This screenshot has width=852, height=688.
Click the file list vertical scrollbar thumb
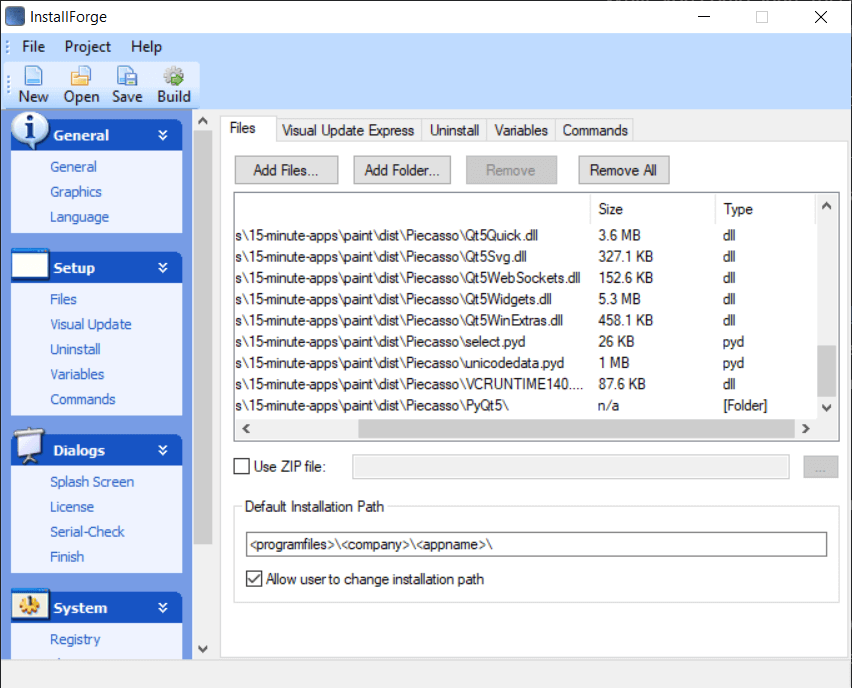coord(826,371)
